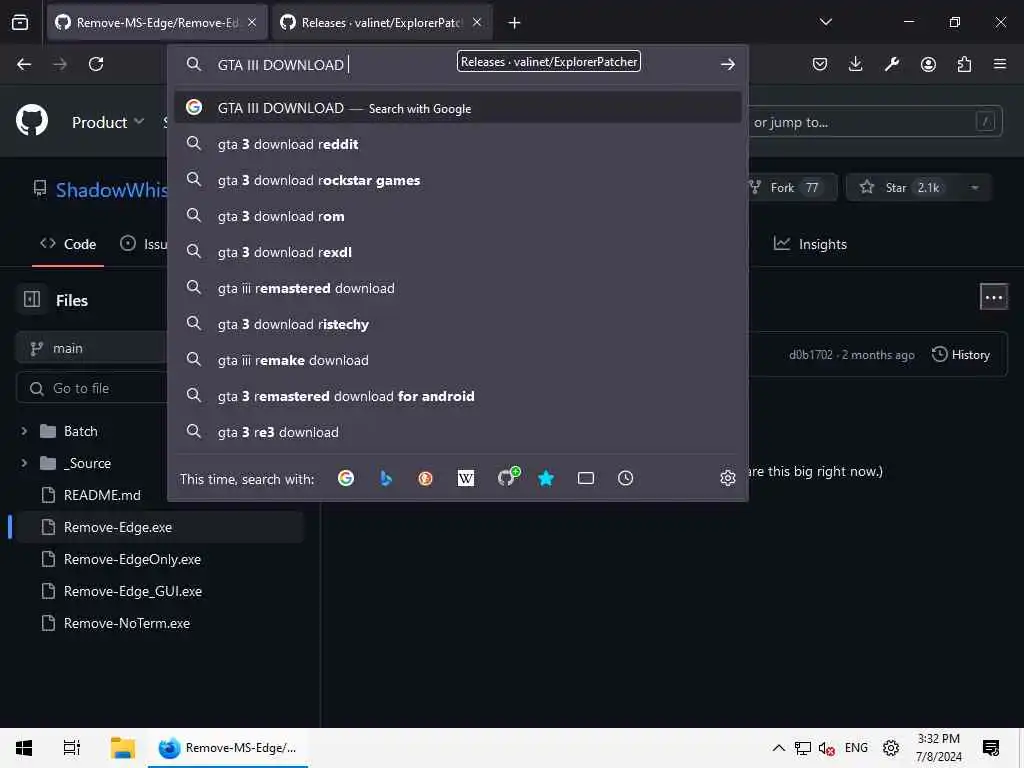The height and width of the screenshot is (768, 1024).
Task: Open the Windows Start menu
Action: pyautogui.click(x=24, y=748)
